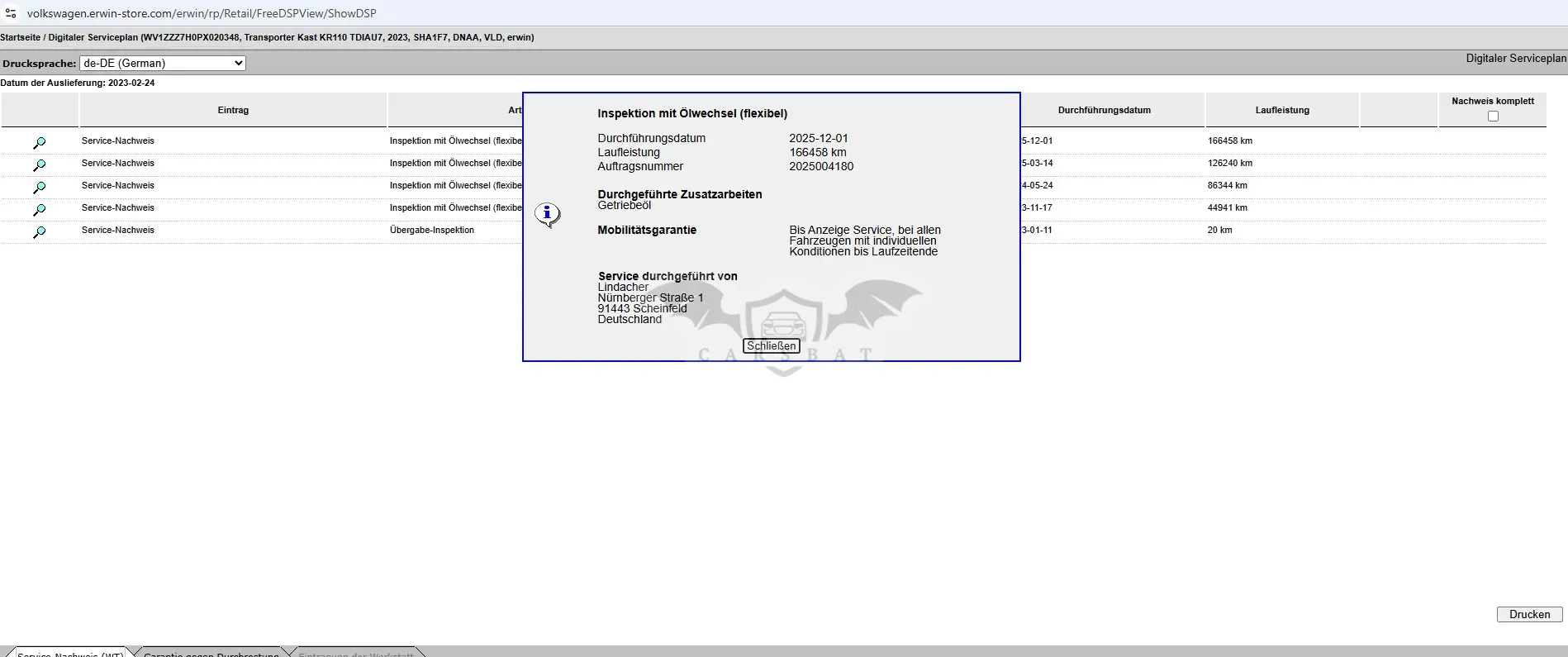Image resolution: width=1568 pixels, height=657 pixels.
Task: Go to Startseite via breadcrumb
Action: click(x=21, y=37)
